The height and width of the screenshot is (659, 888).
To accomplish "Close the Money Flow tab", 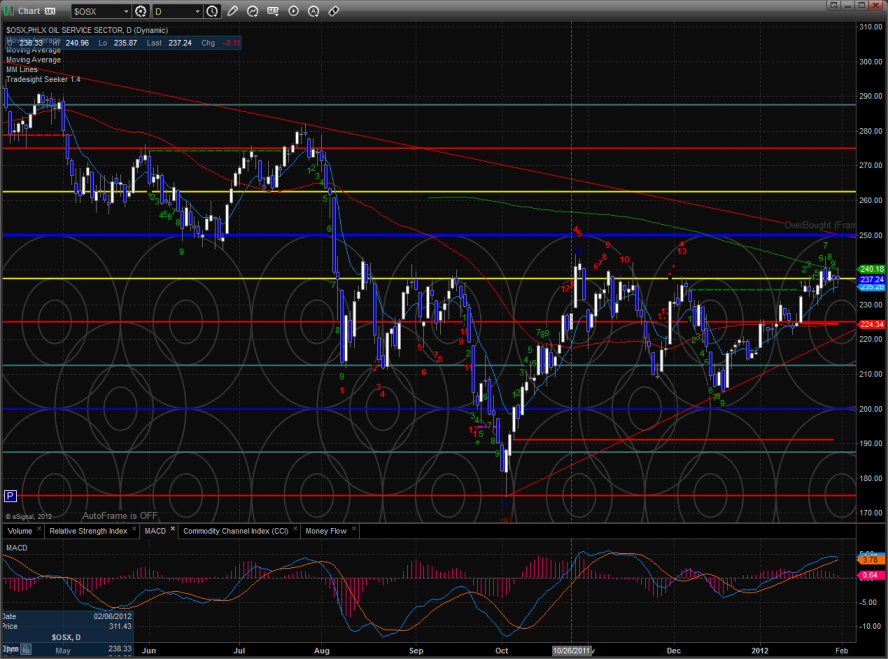I will pyautogui.click(x=354, y=529).
